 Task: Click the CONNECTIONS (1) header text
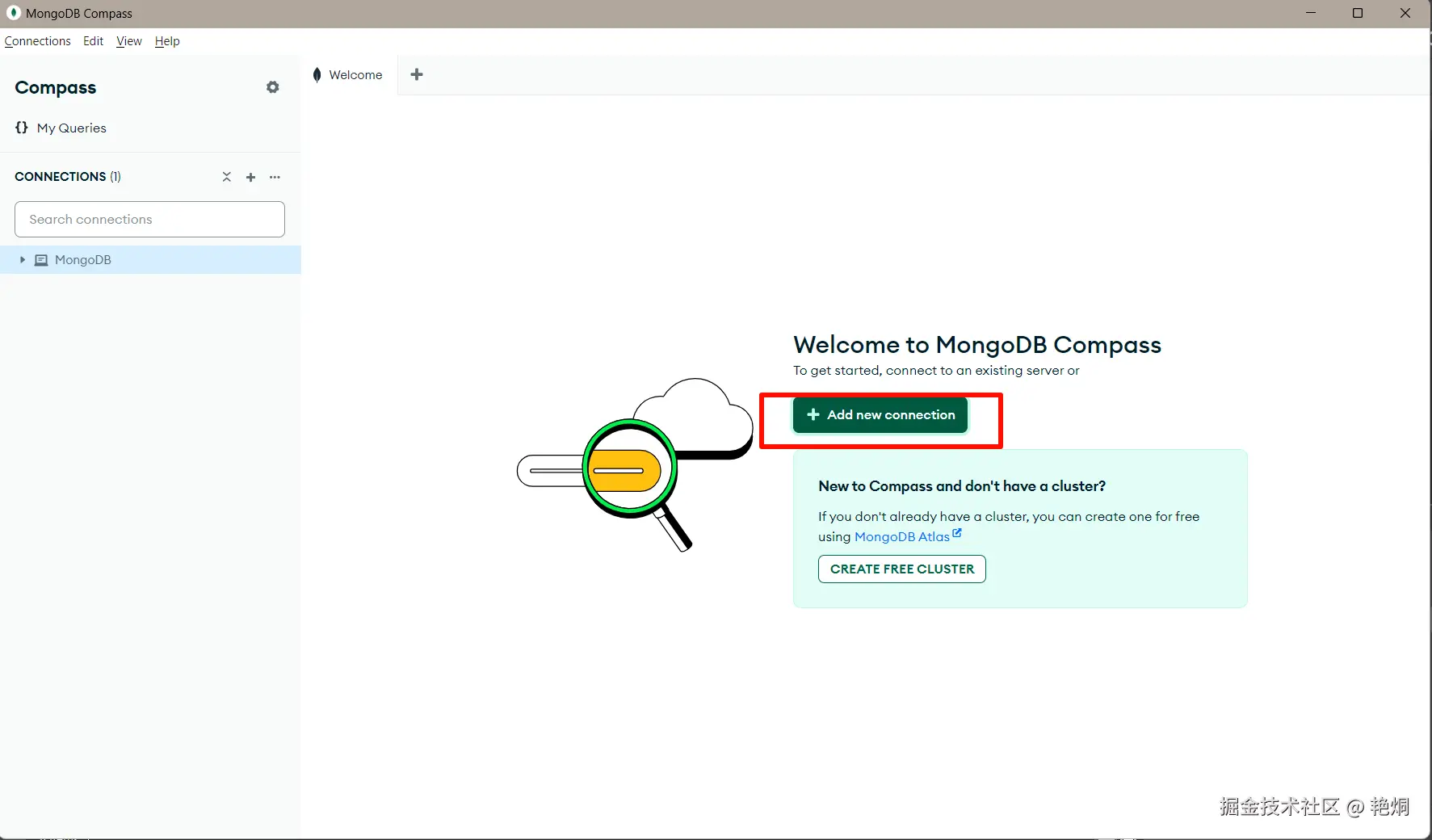coord(68,177)
